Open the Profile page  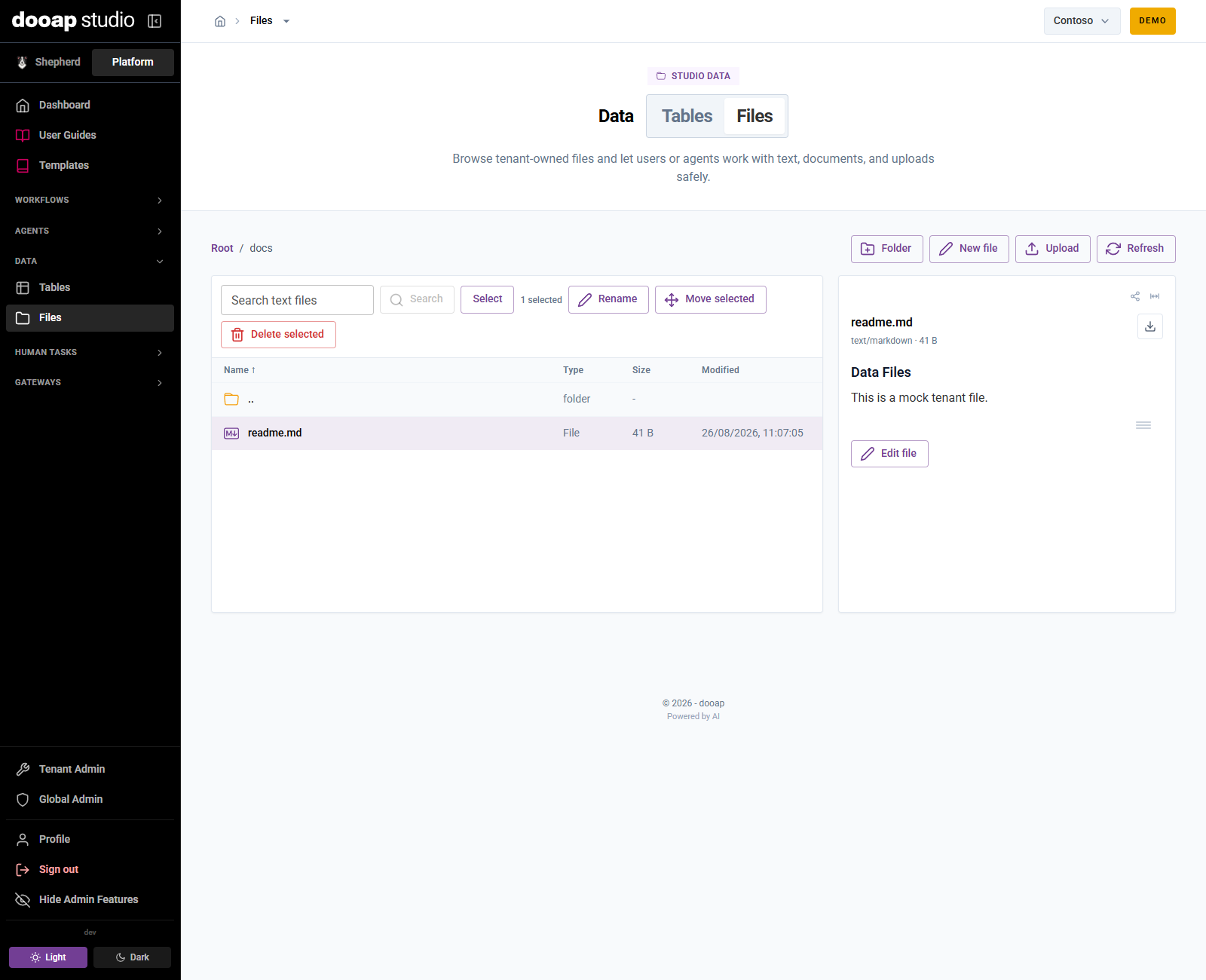[x=90, y=839]
